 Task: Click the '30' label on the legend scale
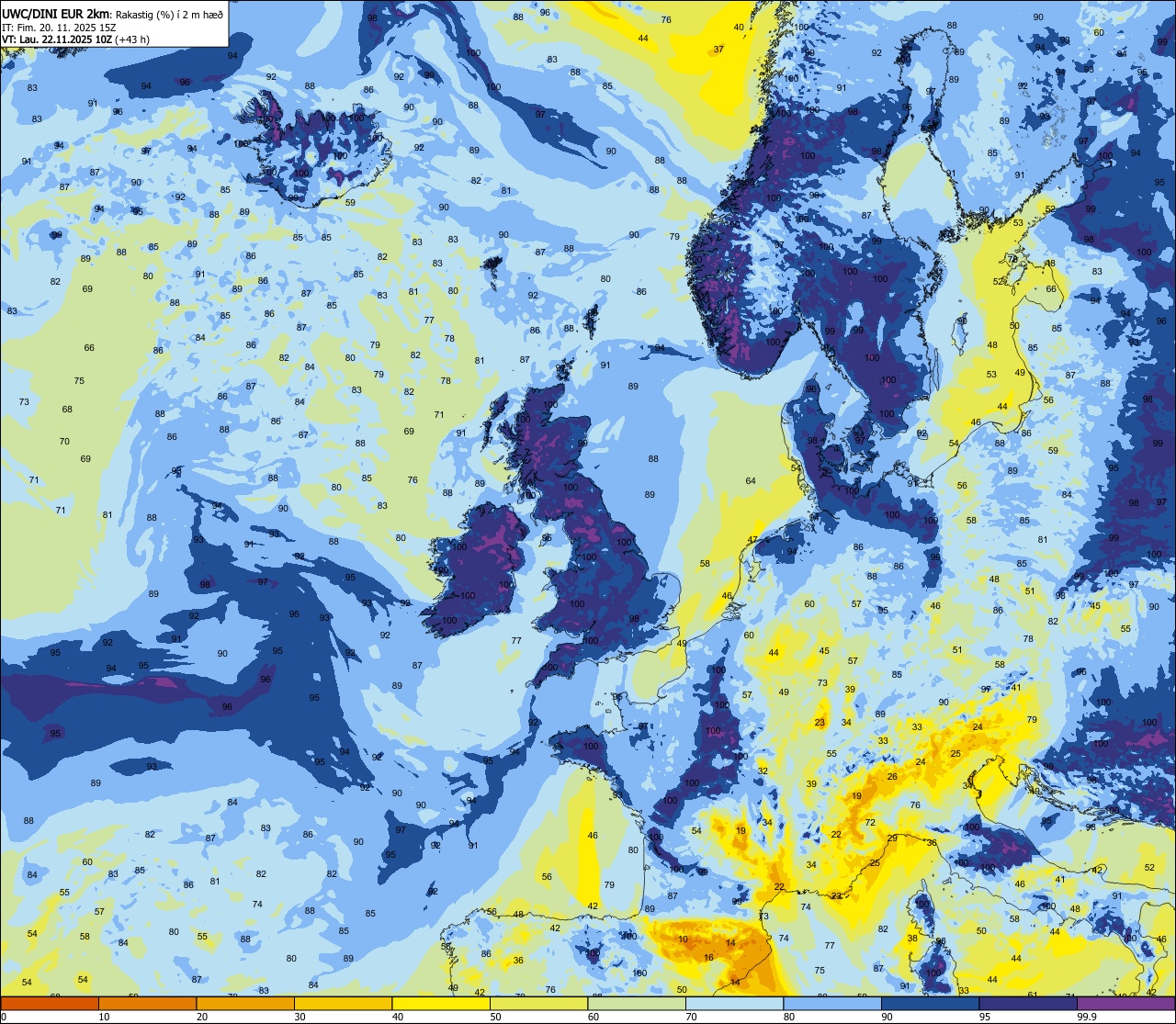300,1017
